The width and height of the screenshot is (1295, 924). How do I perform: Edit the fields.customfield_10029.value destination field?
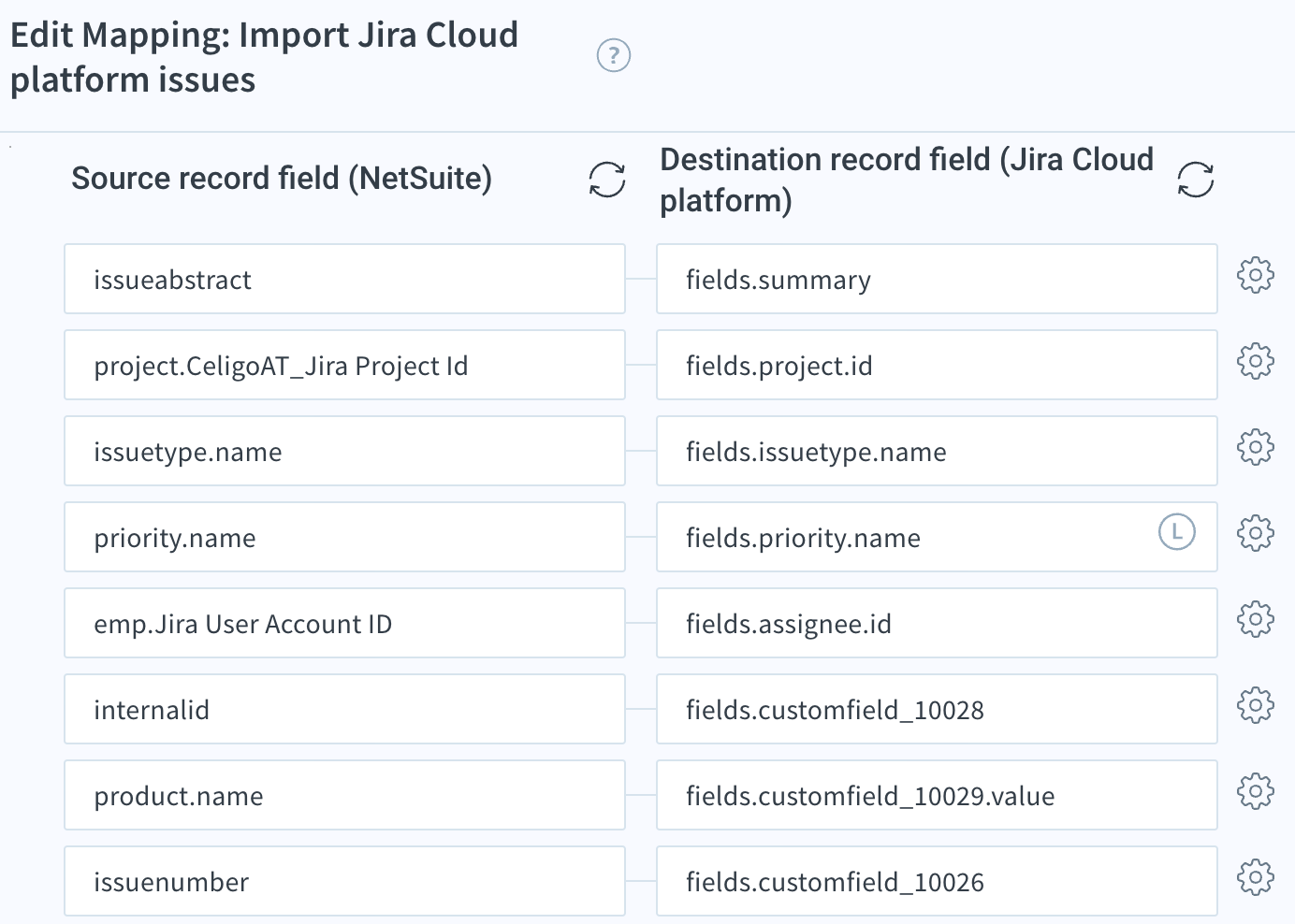tap(937, 795)
